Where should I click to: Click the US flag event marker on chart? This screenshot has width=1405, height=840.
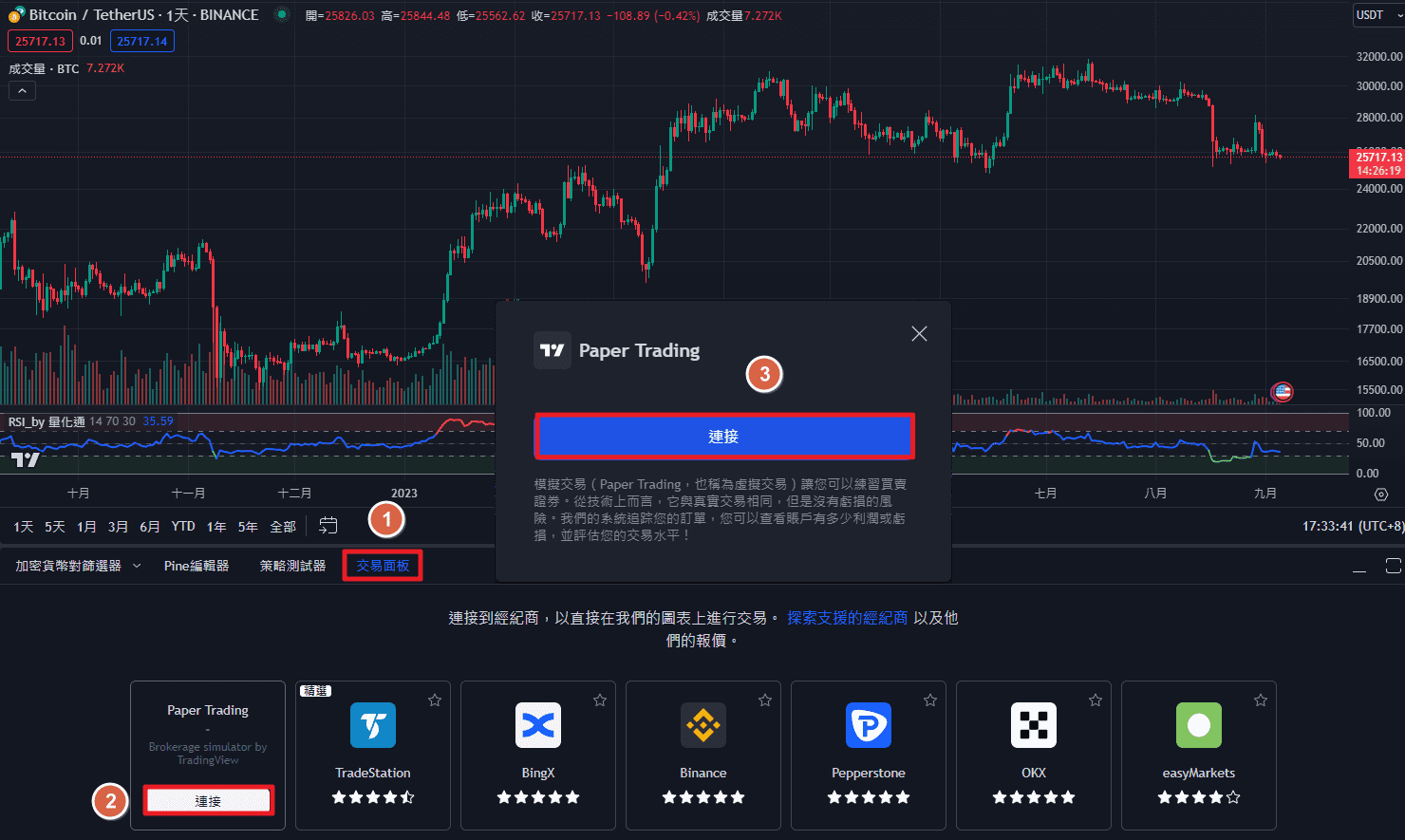coord(1283,391)
